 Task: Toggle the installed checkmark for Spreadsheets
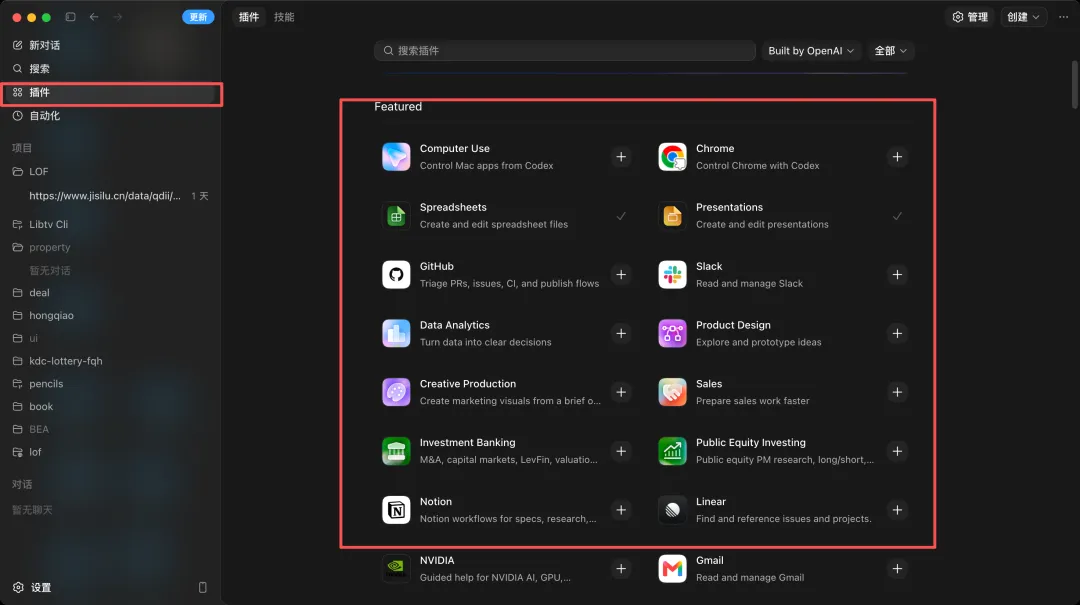click(621, 216)
